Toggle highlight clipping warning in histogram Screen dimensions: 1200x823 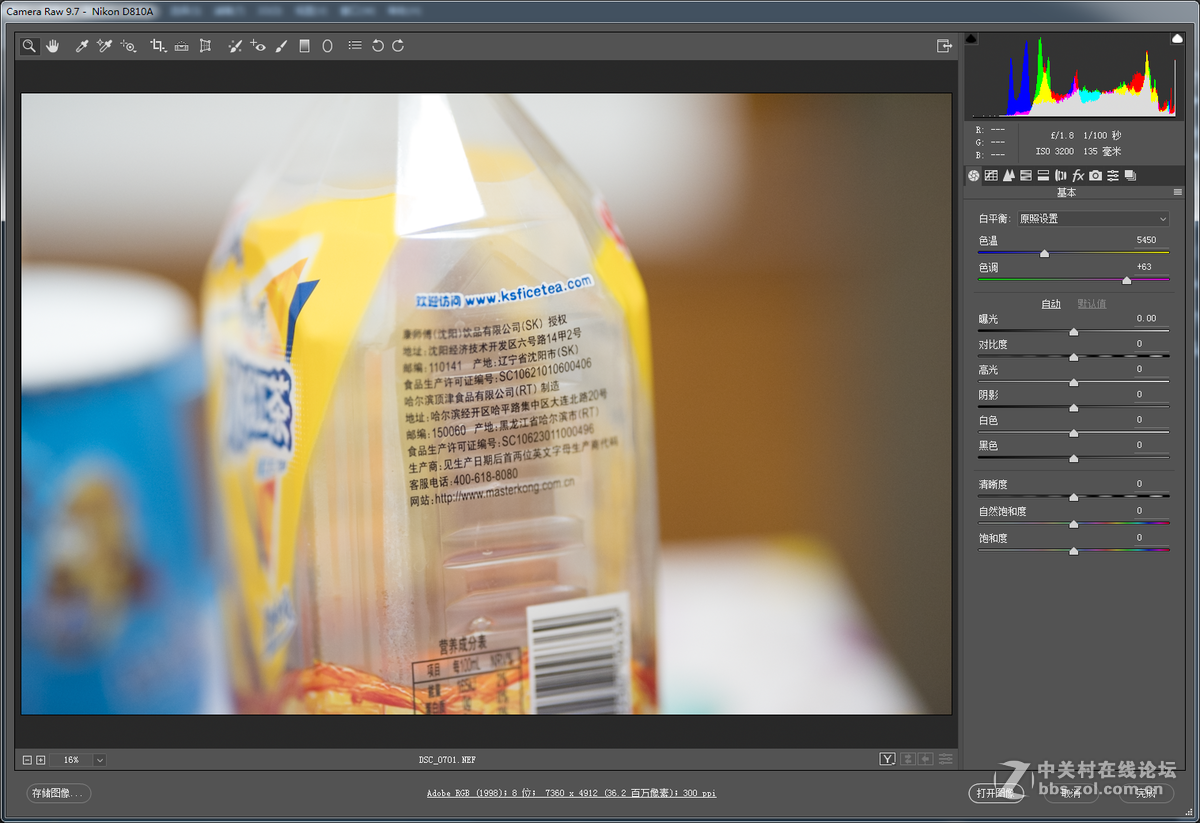(x=1177, y=38)
